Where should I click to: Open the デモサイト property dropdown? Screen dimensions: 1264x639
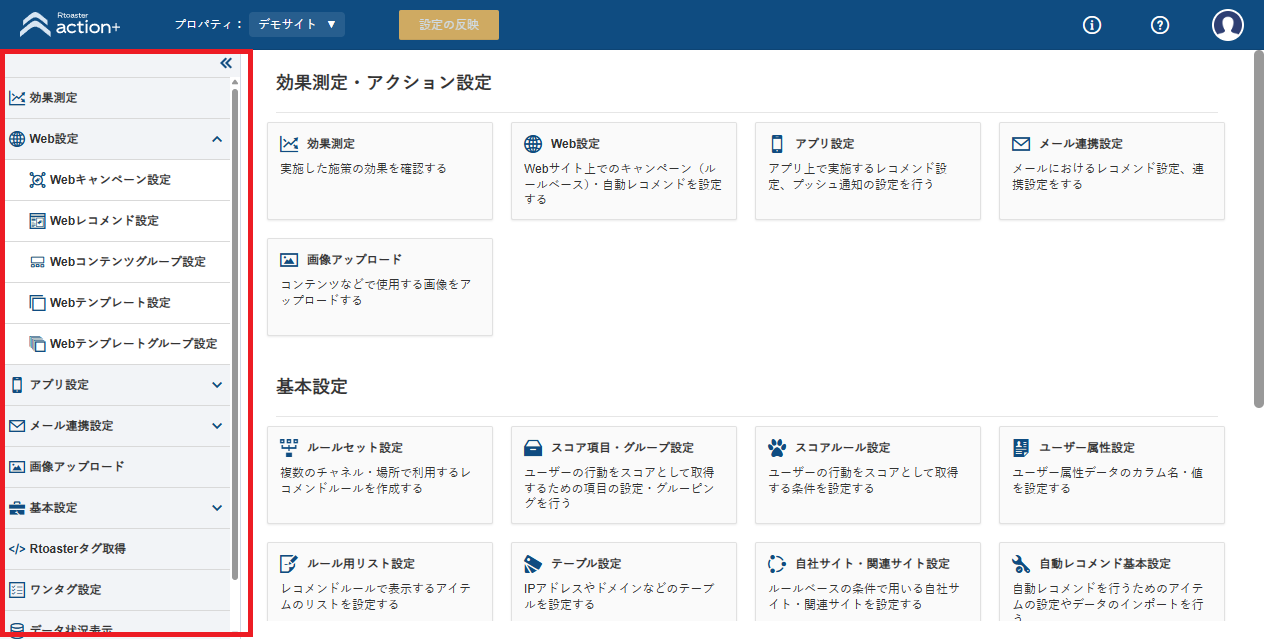point(297,24)
